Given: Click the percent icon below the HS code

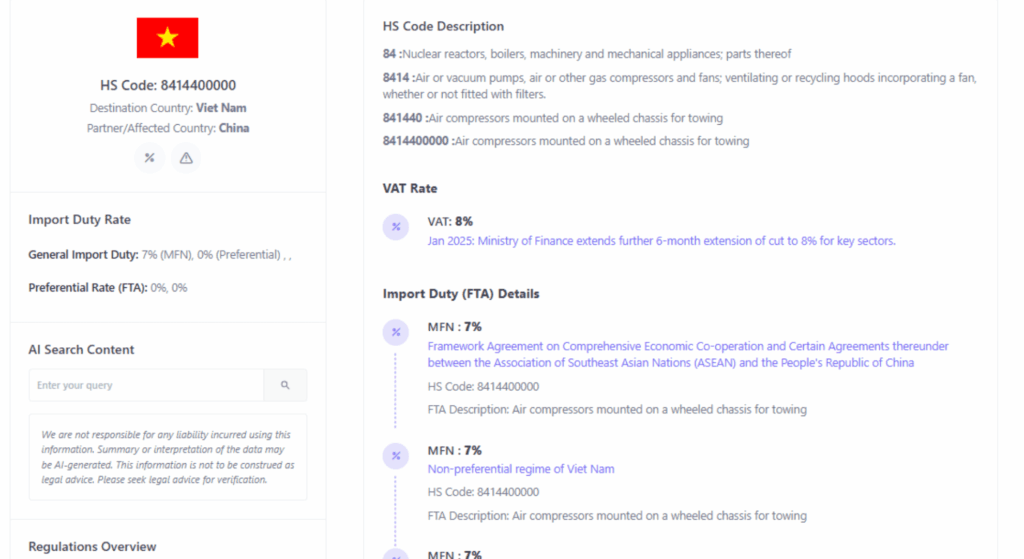Looking at the screenshot, I should click(149, 158).
